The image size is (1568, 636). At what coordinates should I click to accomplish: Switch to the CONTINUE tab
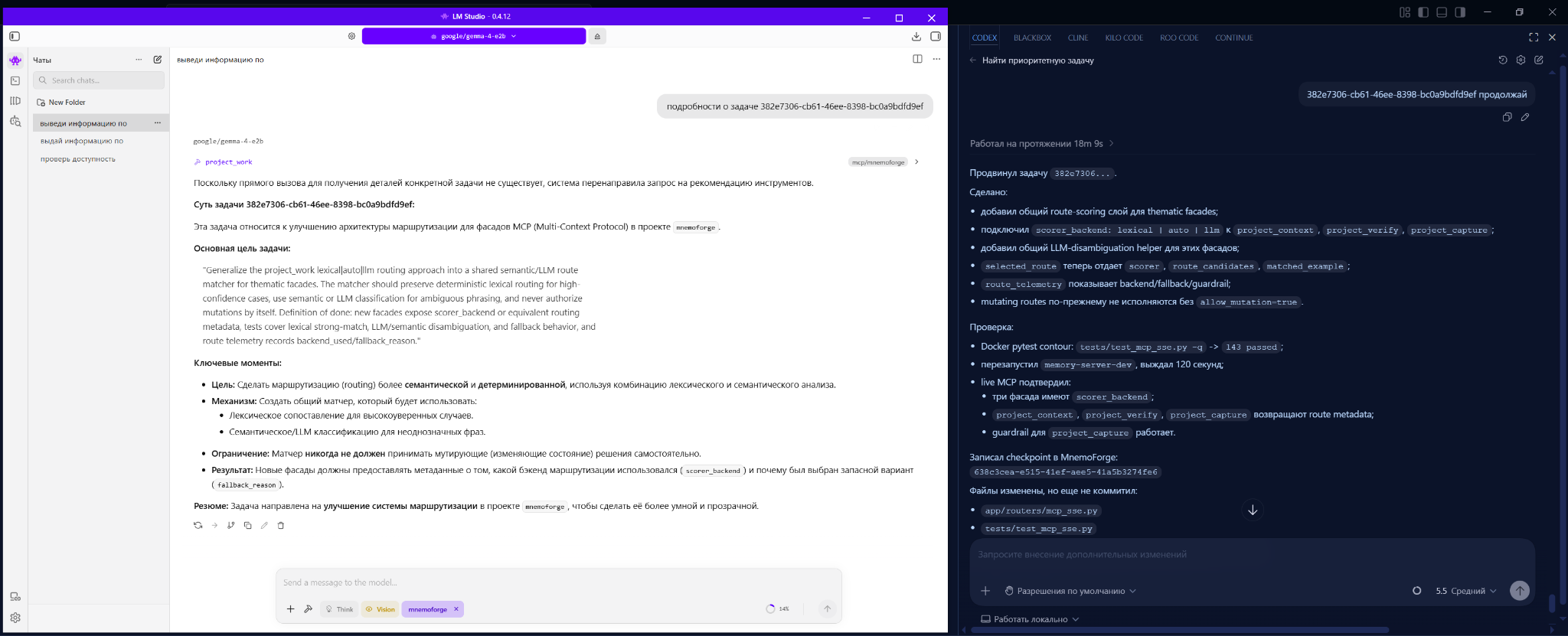pyautogui.click(x=1234, y=38)
